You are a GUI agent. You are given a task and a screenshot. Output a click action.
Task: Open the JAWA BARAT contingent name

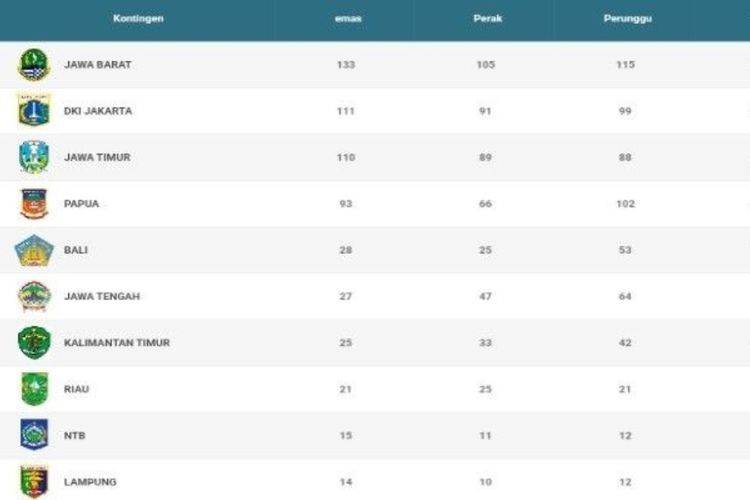(98, 65)
